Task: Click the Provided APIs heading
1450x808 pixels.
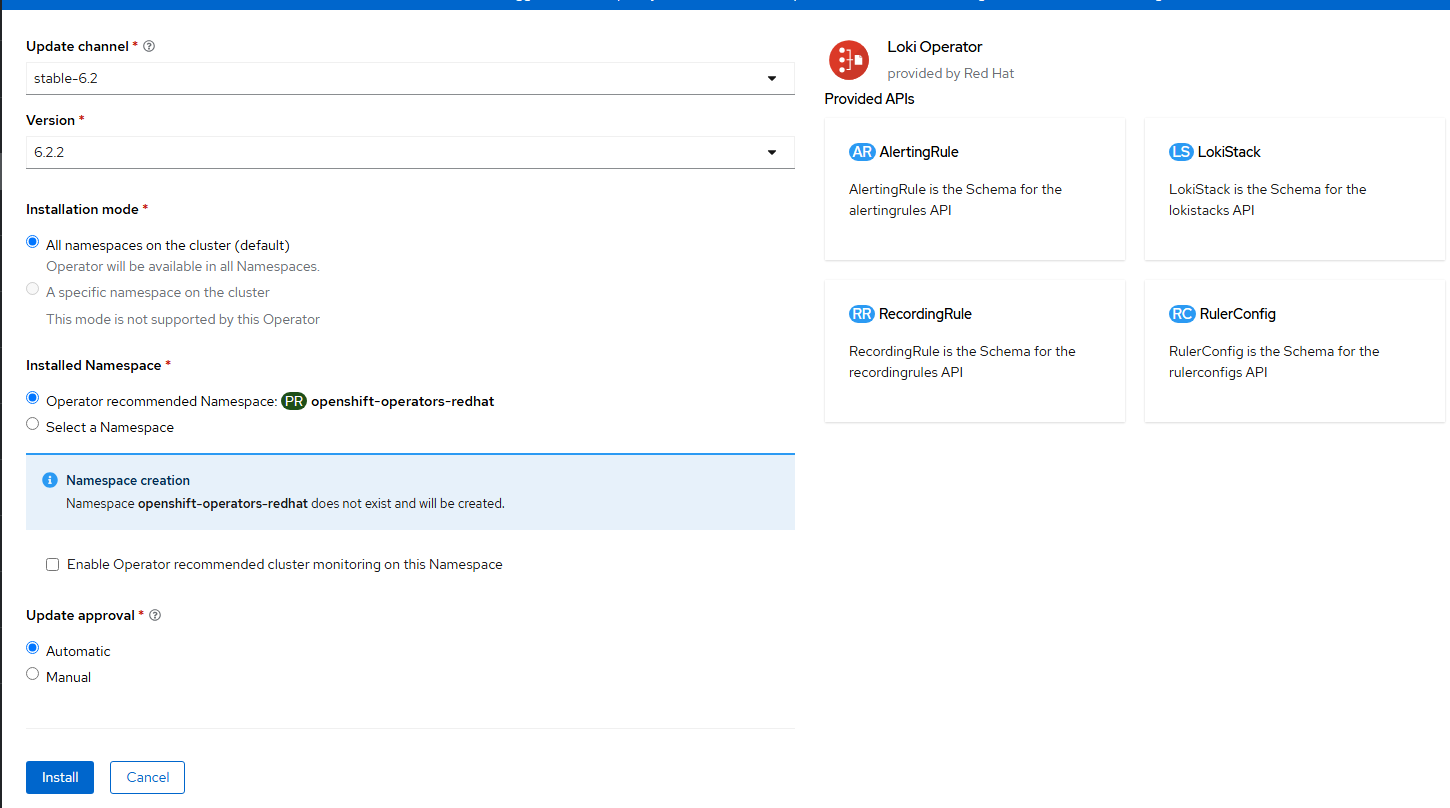Action: [870, 99]
